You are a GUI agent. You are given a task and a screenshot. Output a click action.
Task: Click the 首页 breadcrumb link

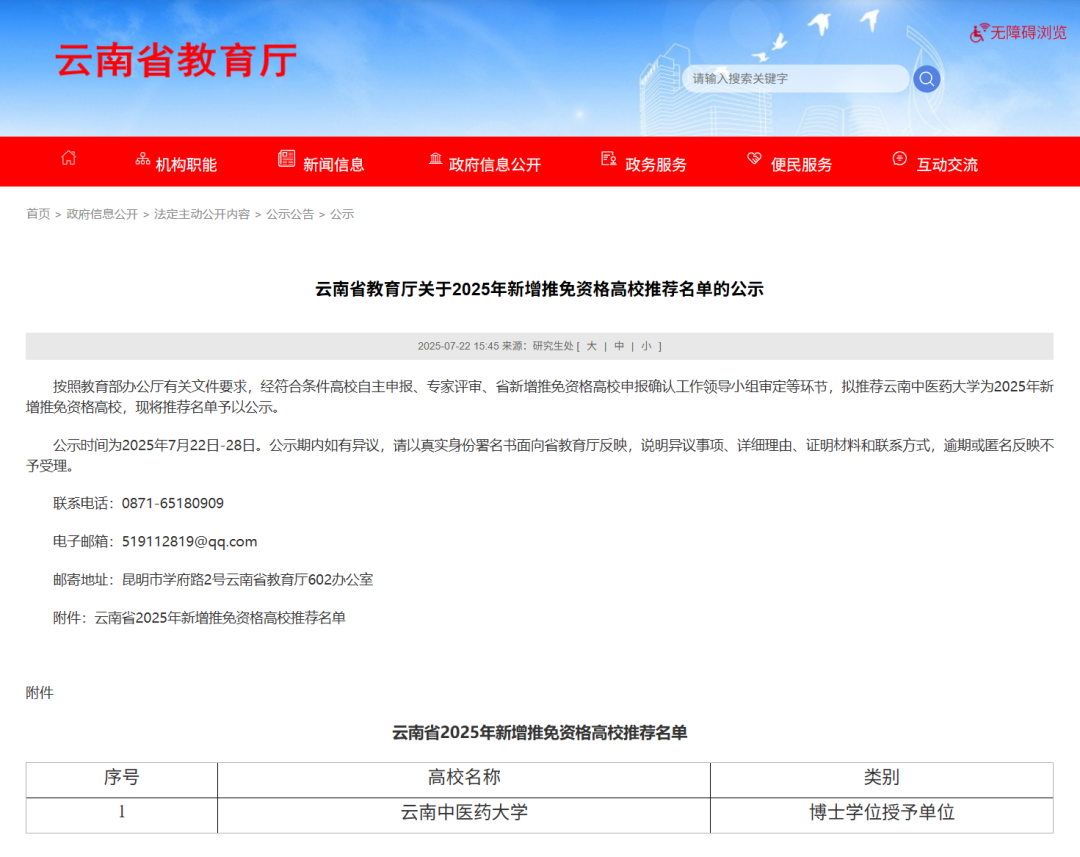(38, 214)
